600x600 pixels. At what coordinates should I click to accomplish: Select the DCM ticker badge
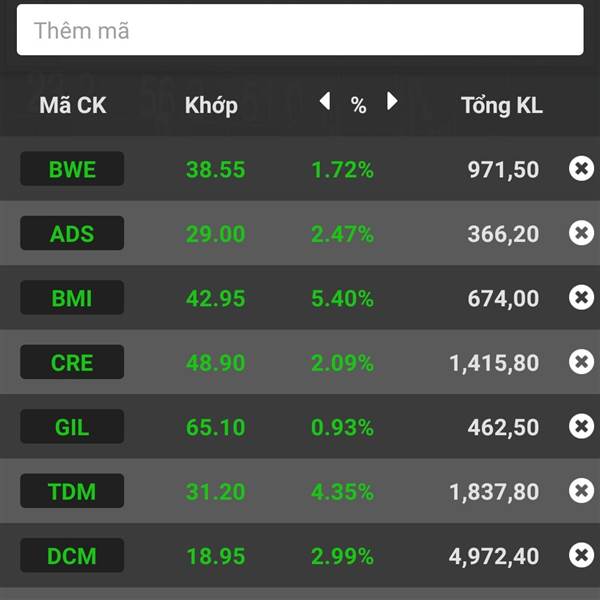pyautogui.click(x=72, y=555)
